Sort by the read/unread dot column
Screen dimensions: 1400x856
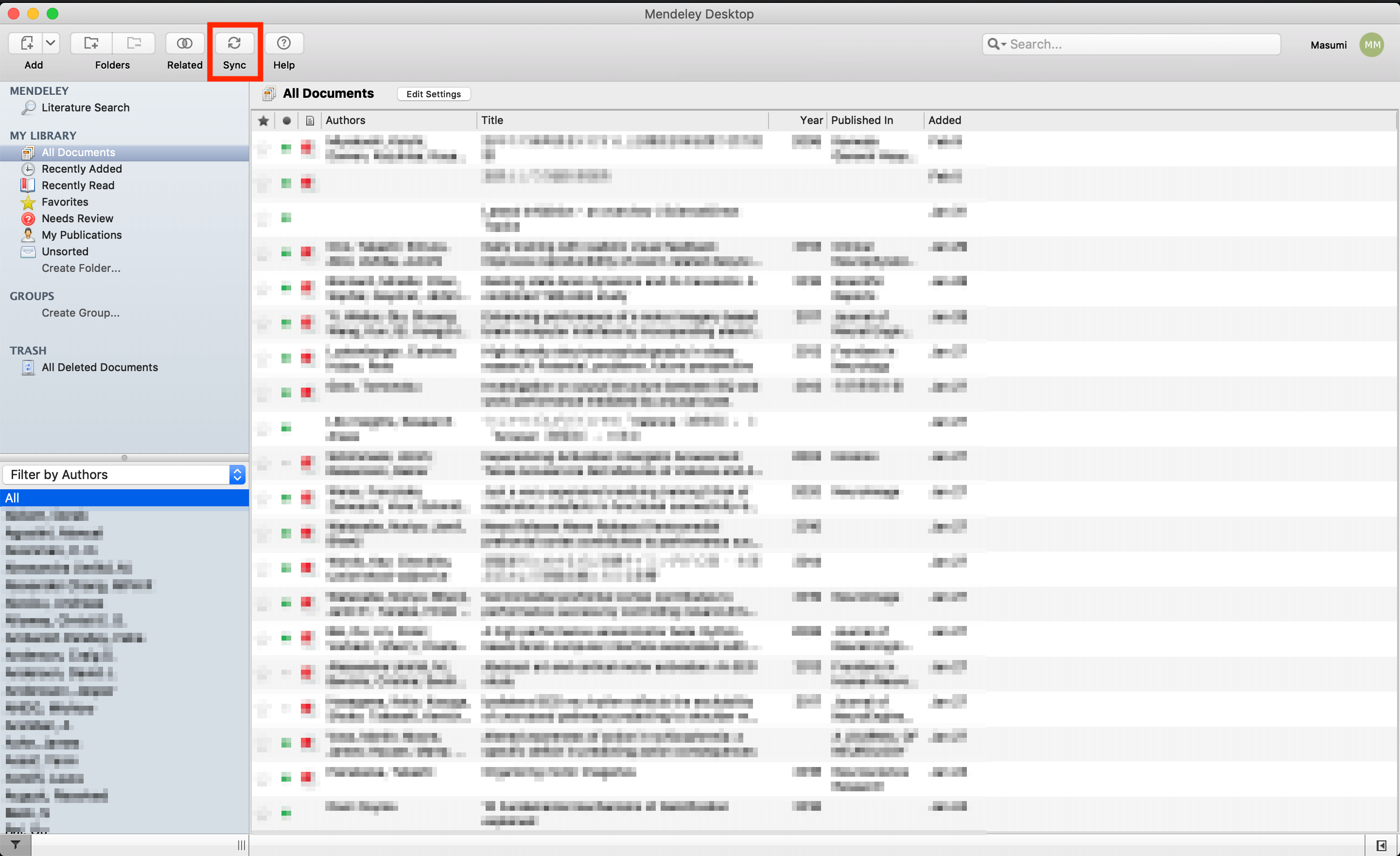click(x=287, y=121)
